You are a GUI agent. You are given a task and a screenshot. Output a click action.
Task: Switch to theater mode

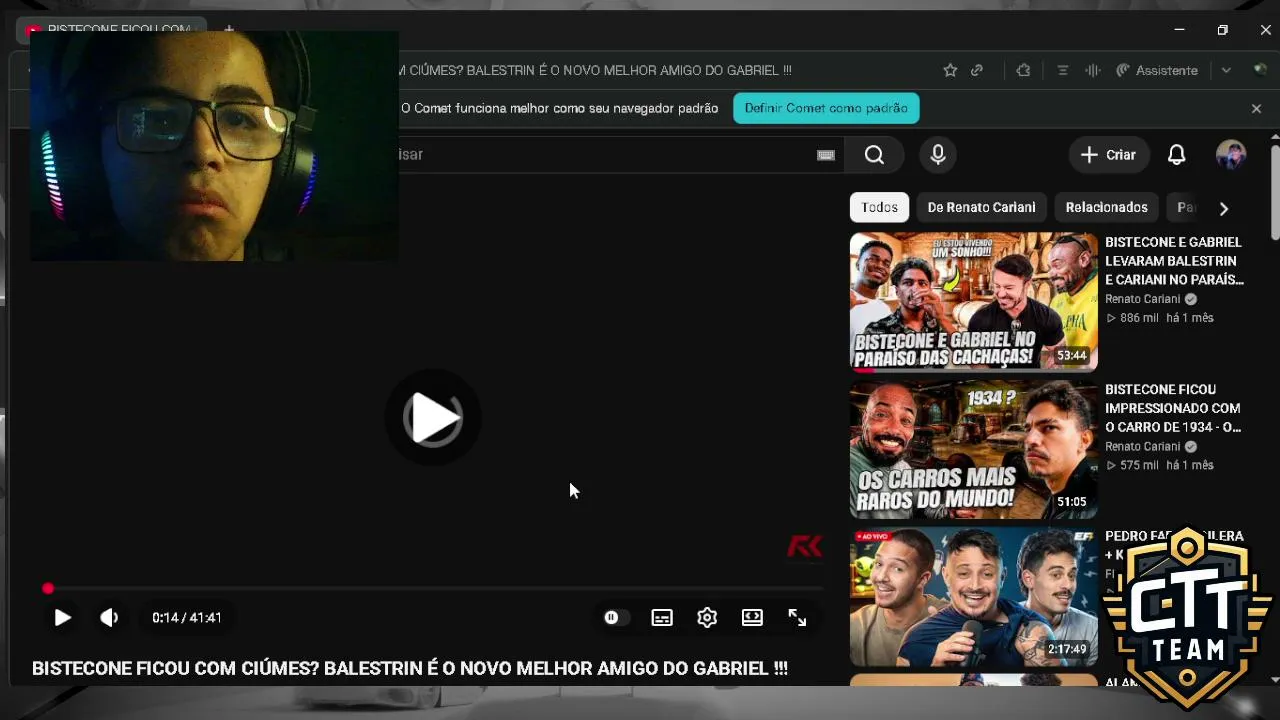(752, 618)
